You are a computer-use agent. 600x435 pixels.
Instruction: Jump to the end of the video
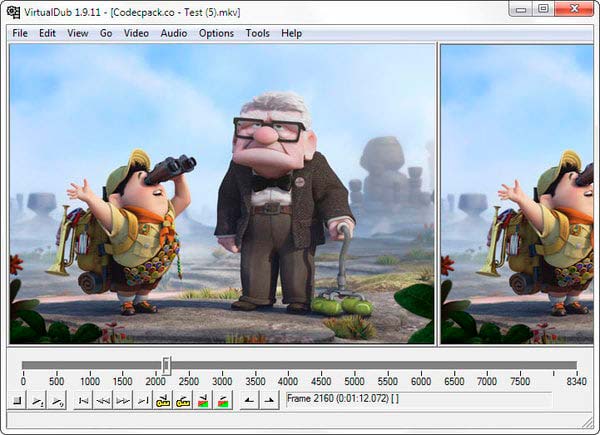(x=143, y=401)
